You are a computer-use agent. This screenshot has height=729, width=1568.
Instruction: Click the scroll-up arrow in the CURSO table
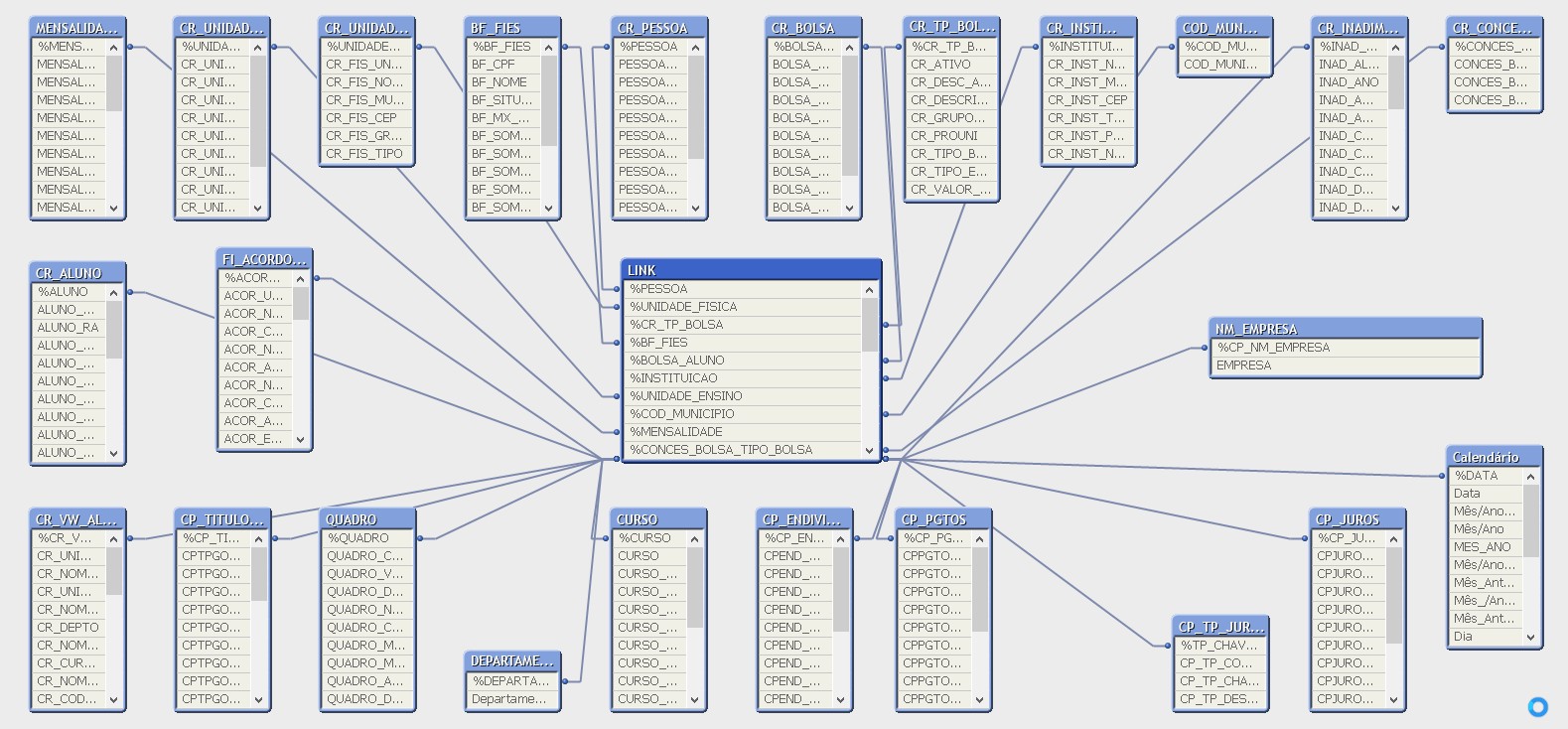pyautogui.click(x=695, y=539)
